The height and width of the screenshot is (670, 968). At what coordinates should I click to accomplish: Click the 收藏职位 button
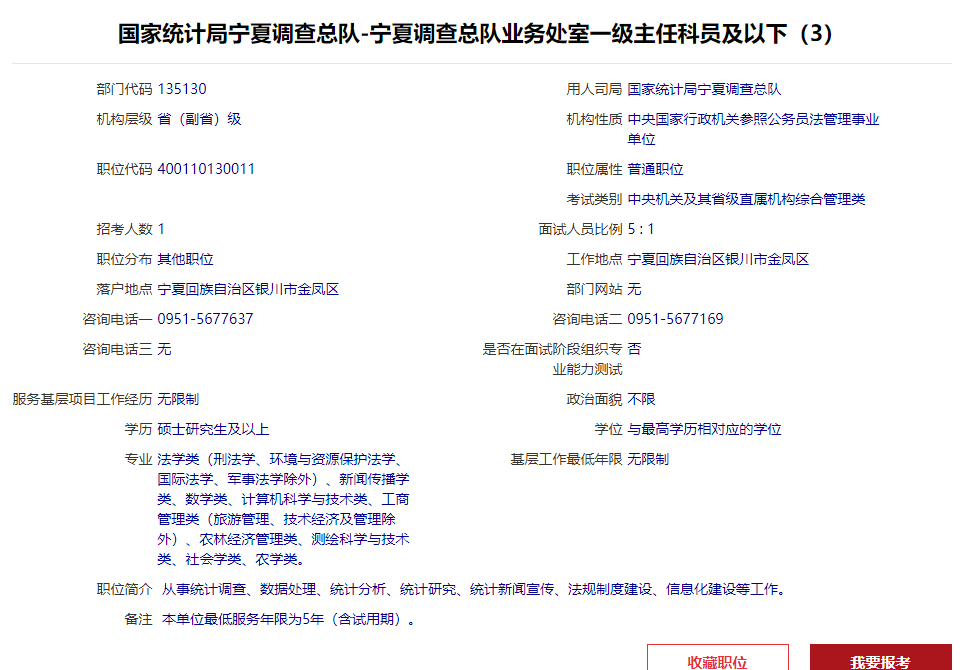click(x=717, y=658)
